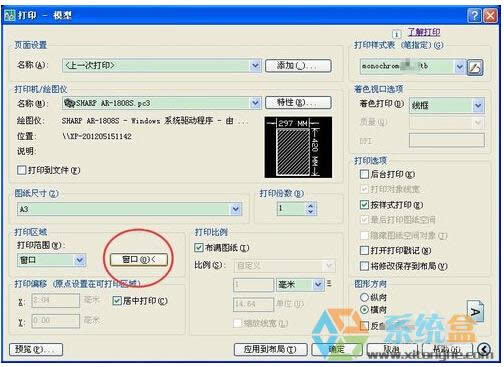Open the page setup name dropdown
Screen dimensions: 504x367
coord(255,65)
